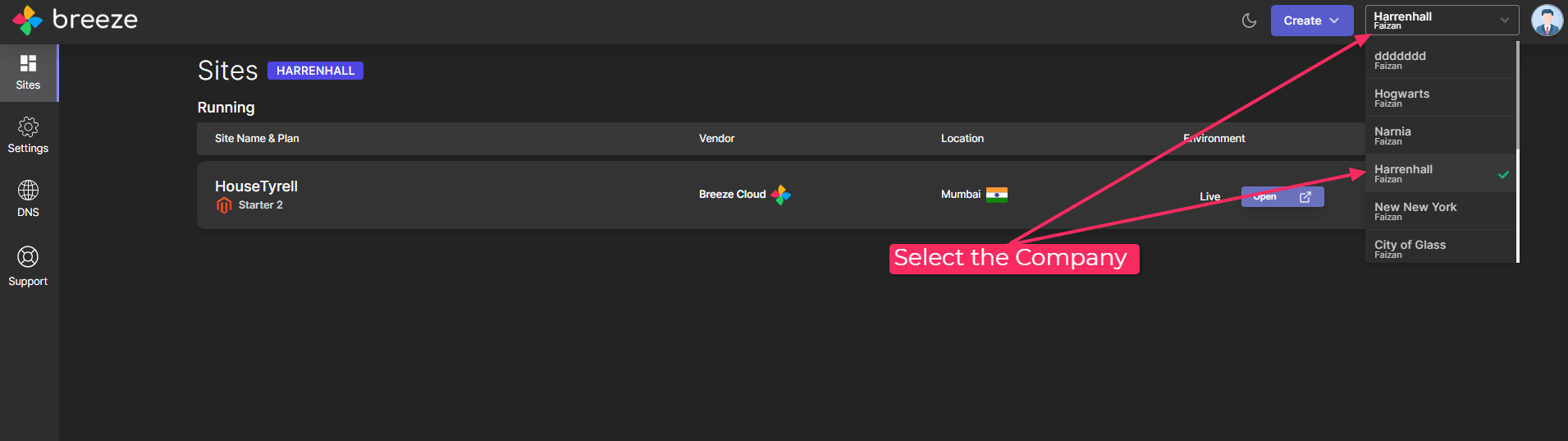
Task: Toggle dark mode with moon icon
Action: (x=1249, y=21)
